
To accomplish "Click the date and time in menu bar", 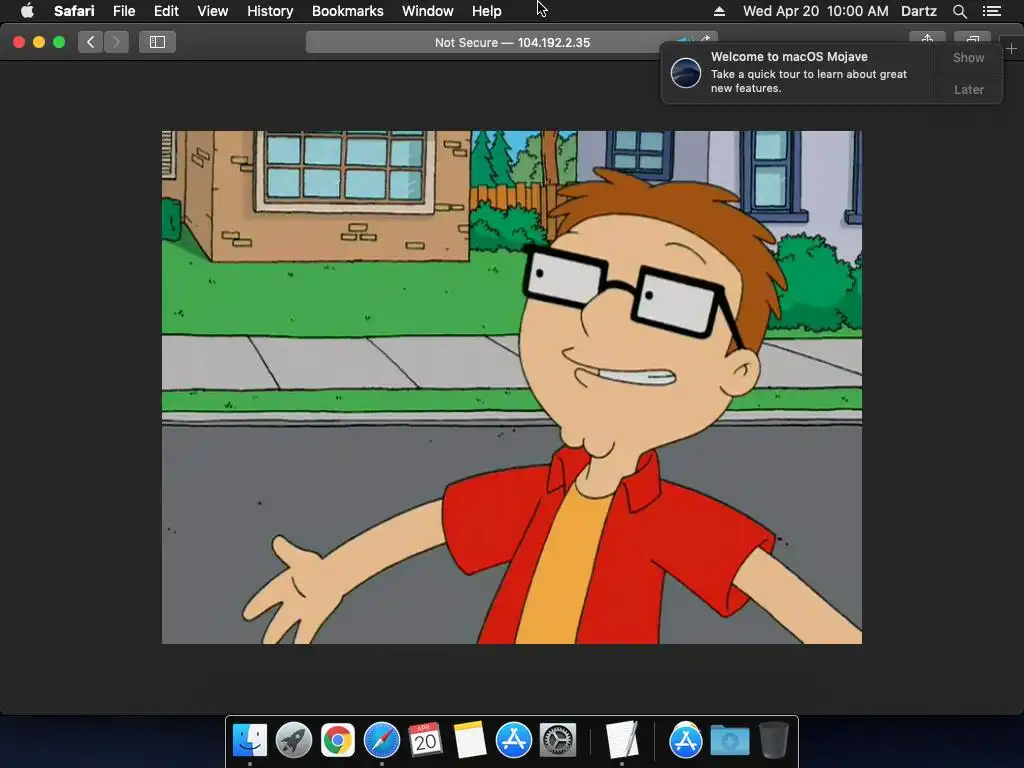I will [x=816, y=11].
